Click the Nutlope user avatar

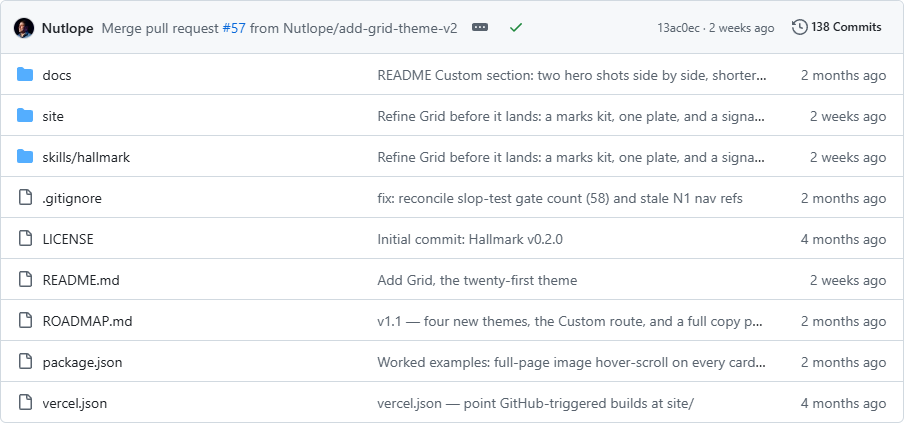(x=24, y=28)
